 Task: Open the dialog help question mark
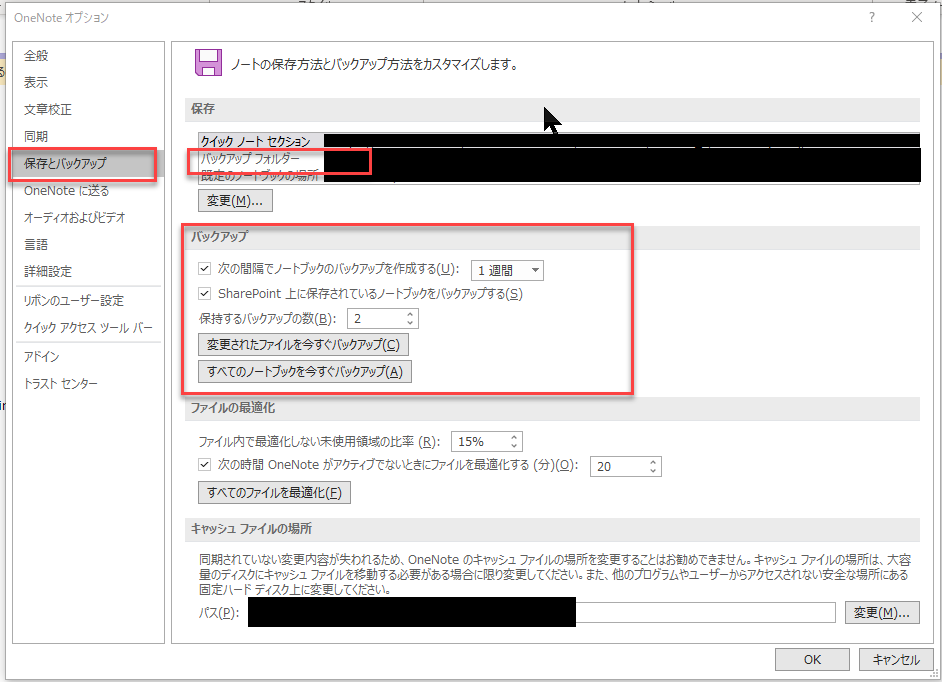[872, 17]
